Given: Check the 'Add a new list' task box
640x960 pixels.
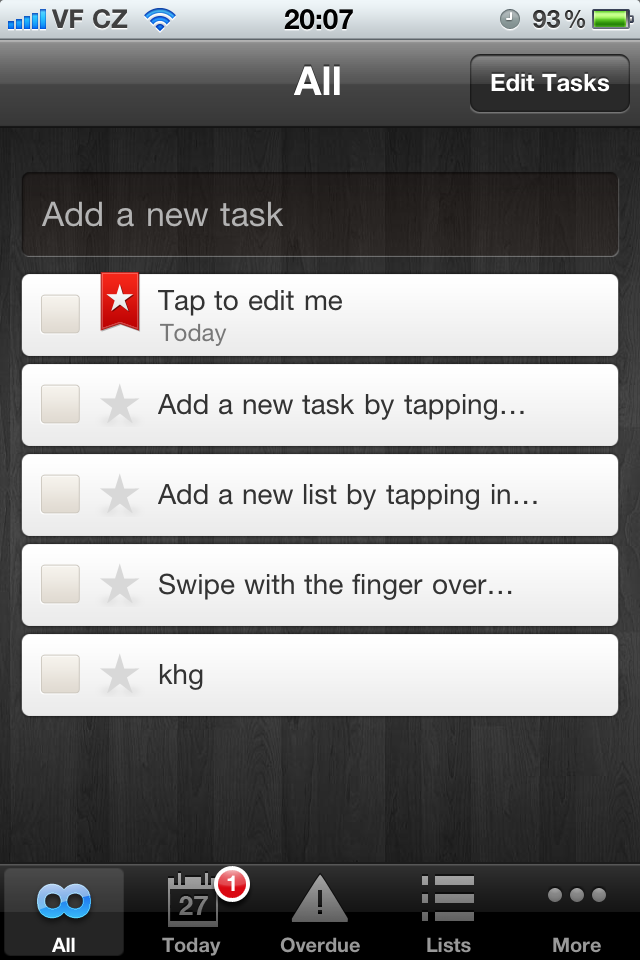Looking at the screenshot, I should [x=60, y=494].
